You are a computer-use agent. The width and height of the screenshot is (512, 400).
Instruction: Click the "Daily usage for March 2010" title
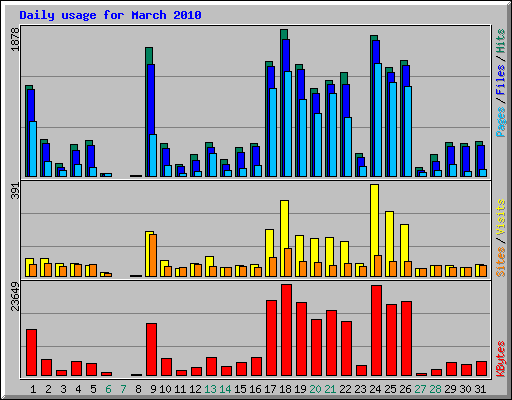click(110, 15)
